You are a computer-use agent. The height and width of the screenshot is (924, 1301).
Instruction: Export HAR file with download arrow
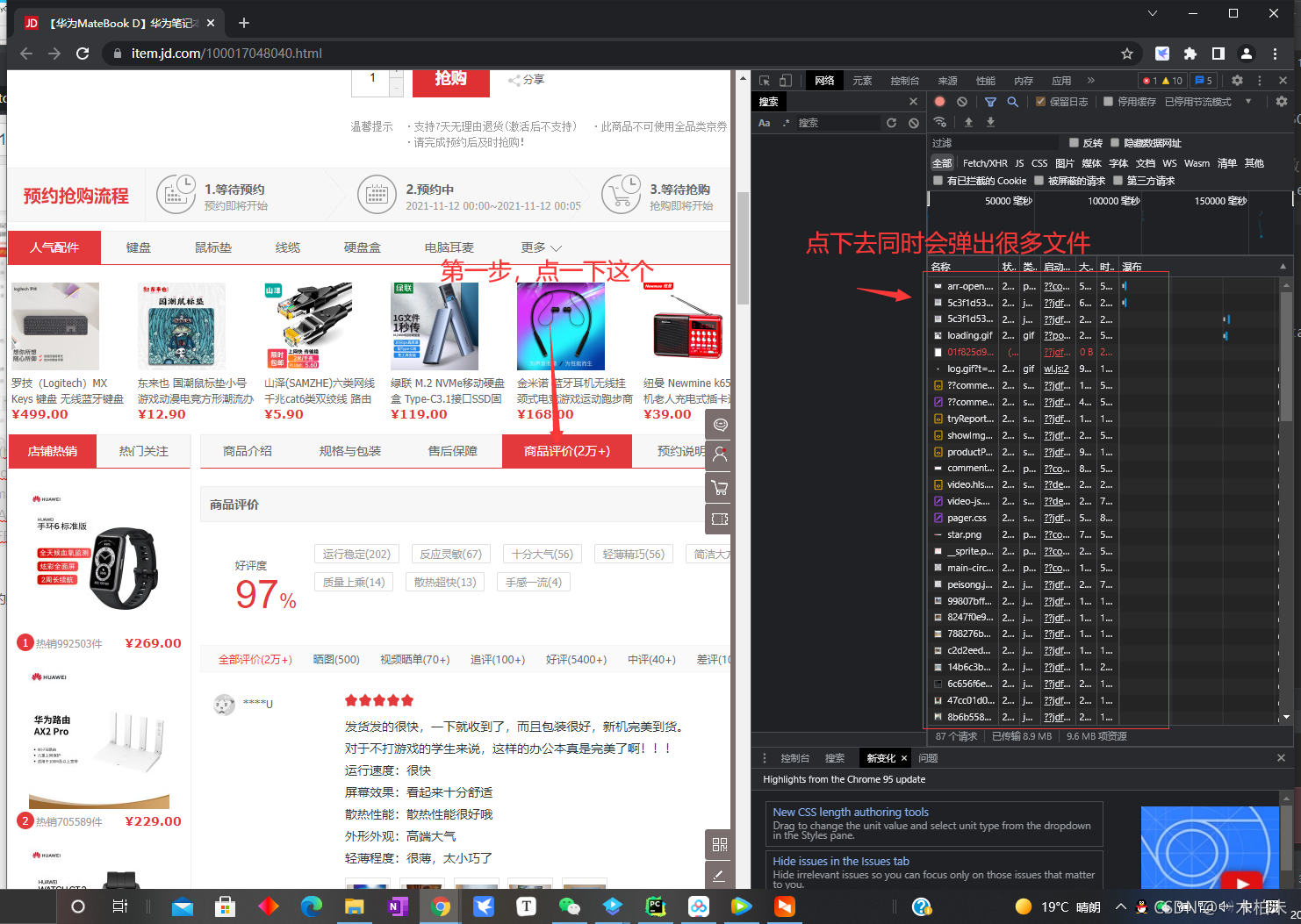point(990,122)
